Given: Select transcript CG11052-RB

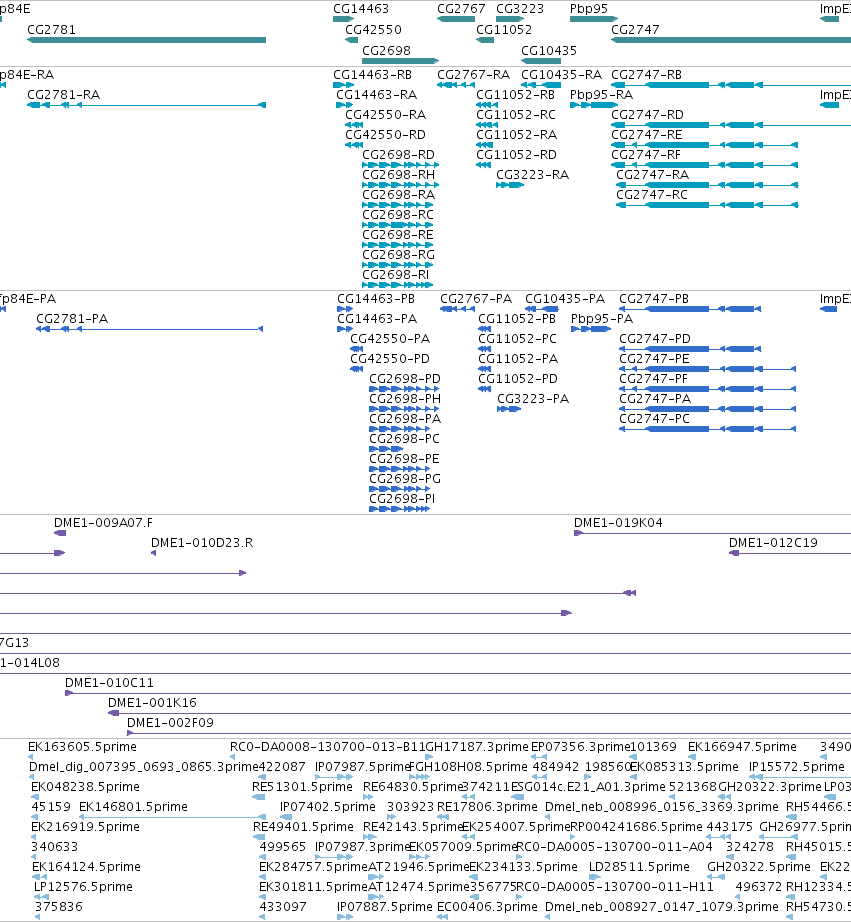Looking at the screenshot, I should tap(516, 95).
